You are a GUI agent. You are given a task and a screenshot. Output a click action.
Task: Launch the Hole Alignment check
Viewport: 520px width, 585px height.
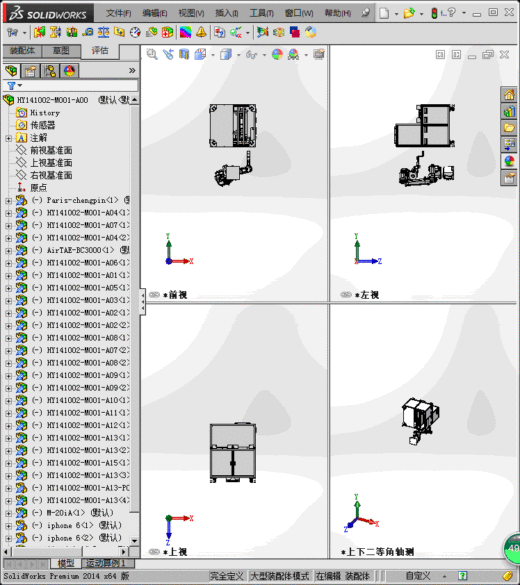click(71, 32)
